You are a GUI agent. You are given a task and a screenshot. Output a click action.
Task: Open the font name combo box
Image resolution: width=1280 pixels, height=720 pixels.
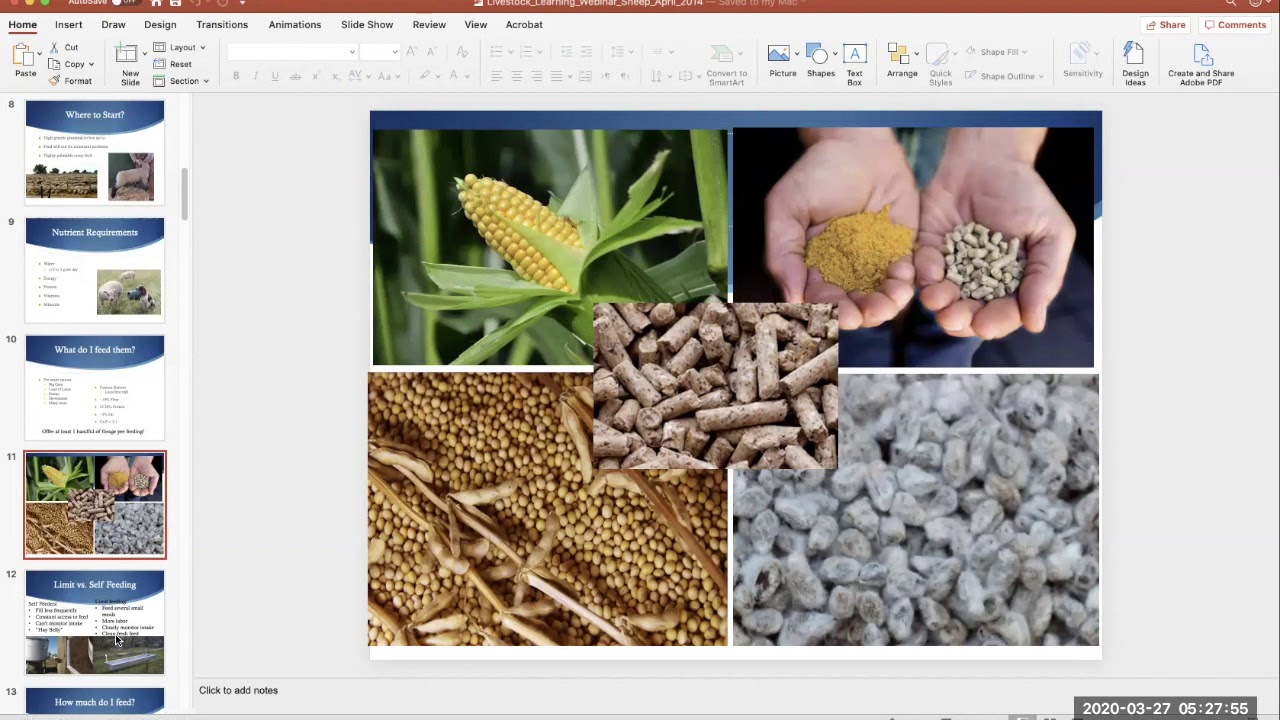pyautogui.click(x=292, y=52)
